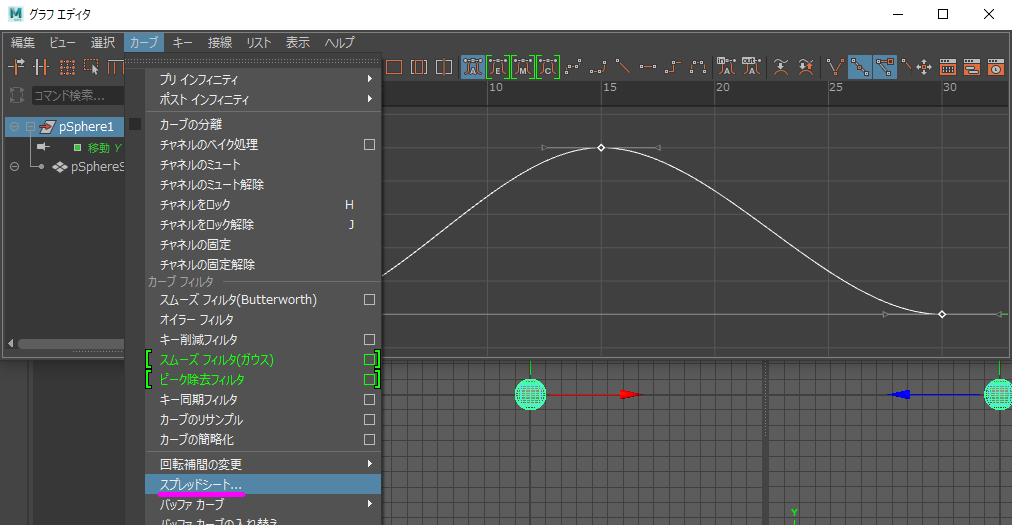The width and height of the screenshot is (1012, 525).
Task: Select the Insert Keys tool icon
Action: [x=41, y=67]
